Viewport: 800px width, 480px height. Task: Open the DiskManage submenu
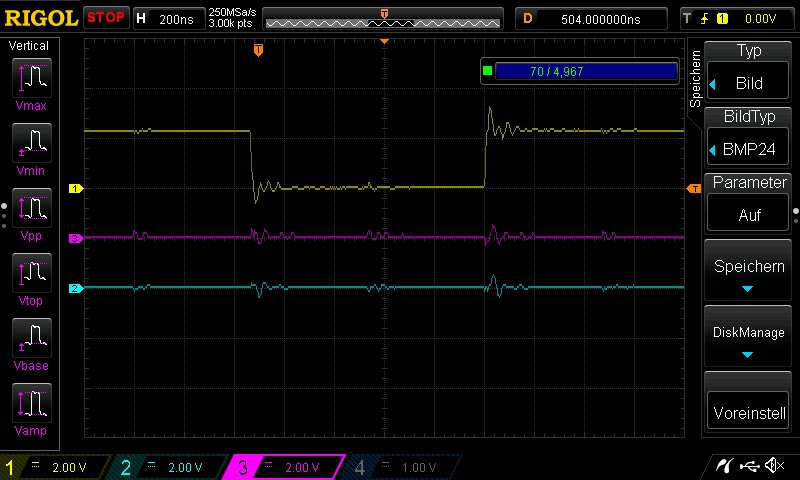point(748,338)
